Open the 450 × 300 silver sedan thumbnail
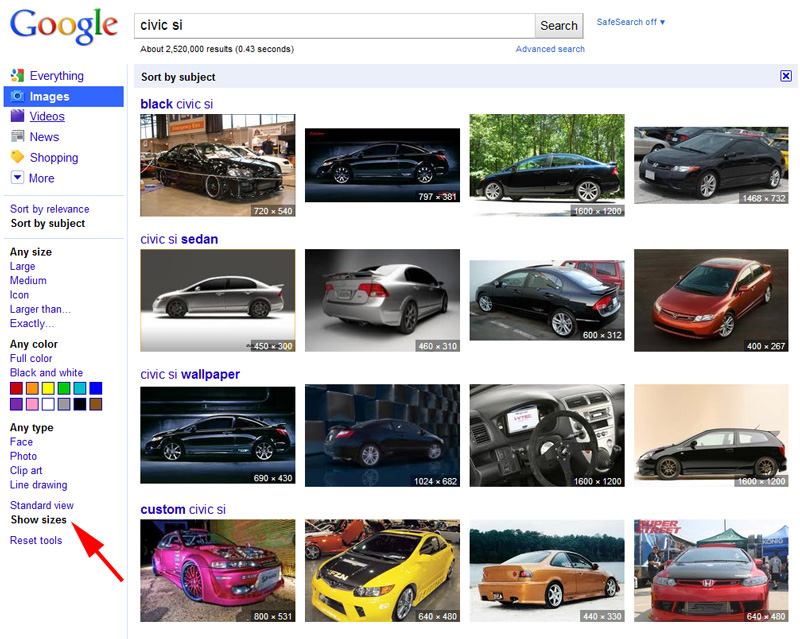Viewport: 800px width, 639px height. tap(218, 300)
